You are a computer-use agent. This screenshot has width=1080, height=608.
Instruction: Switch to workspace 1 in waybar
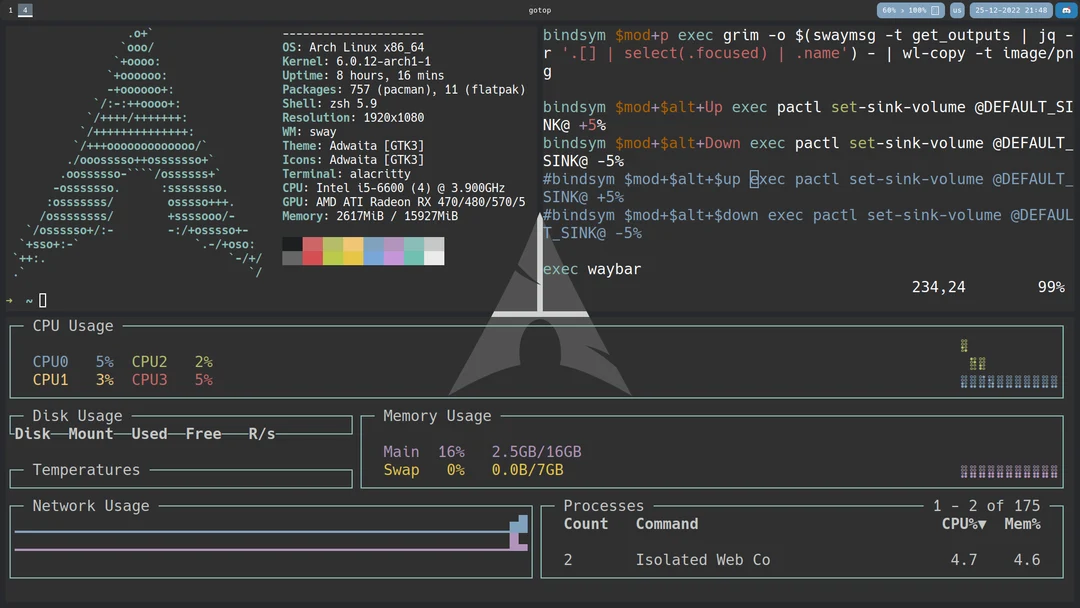[8, 10]
